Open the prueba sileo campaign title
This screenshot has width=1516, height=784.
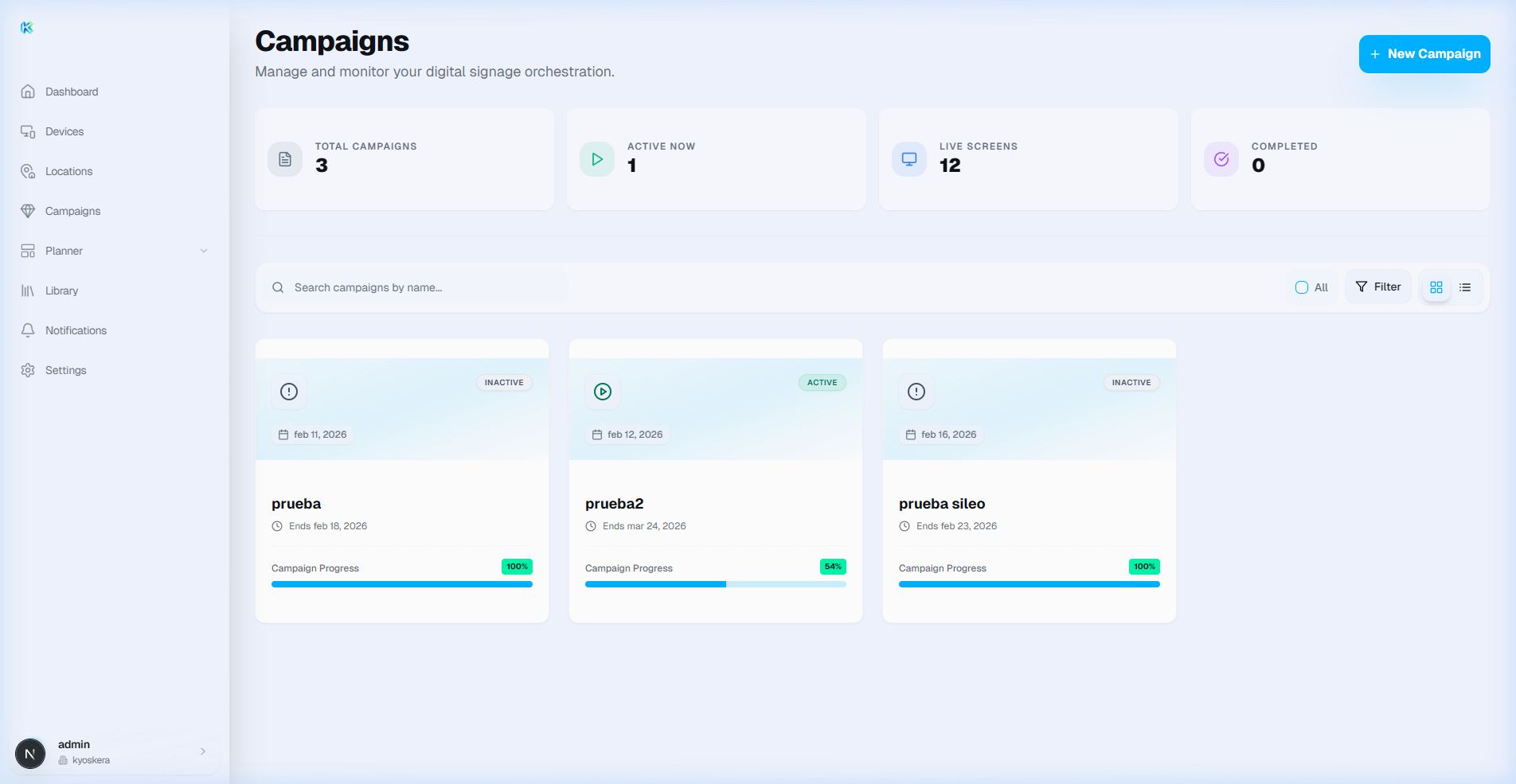point(942,504)
